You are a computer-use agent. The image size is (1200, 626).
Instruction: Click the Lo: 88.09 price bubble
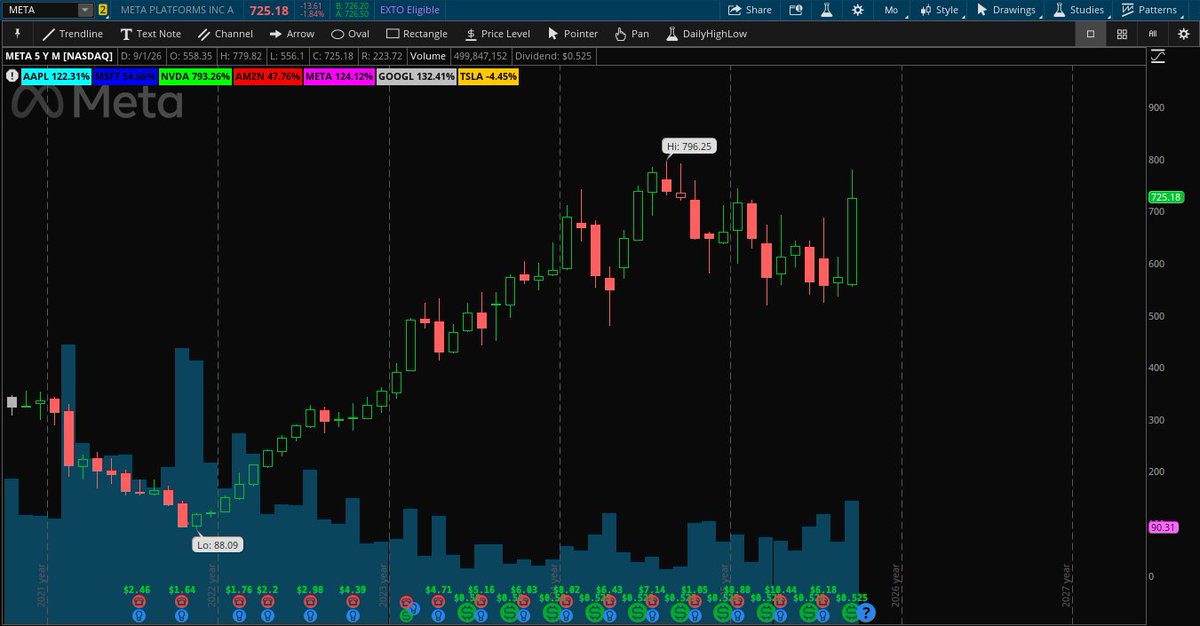point(217,545)
